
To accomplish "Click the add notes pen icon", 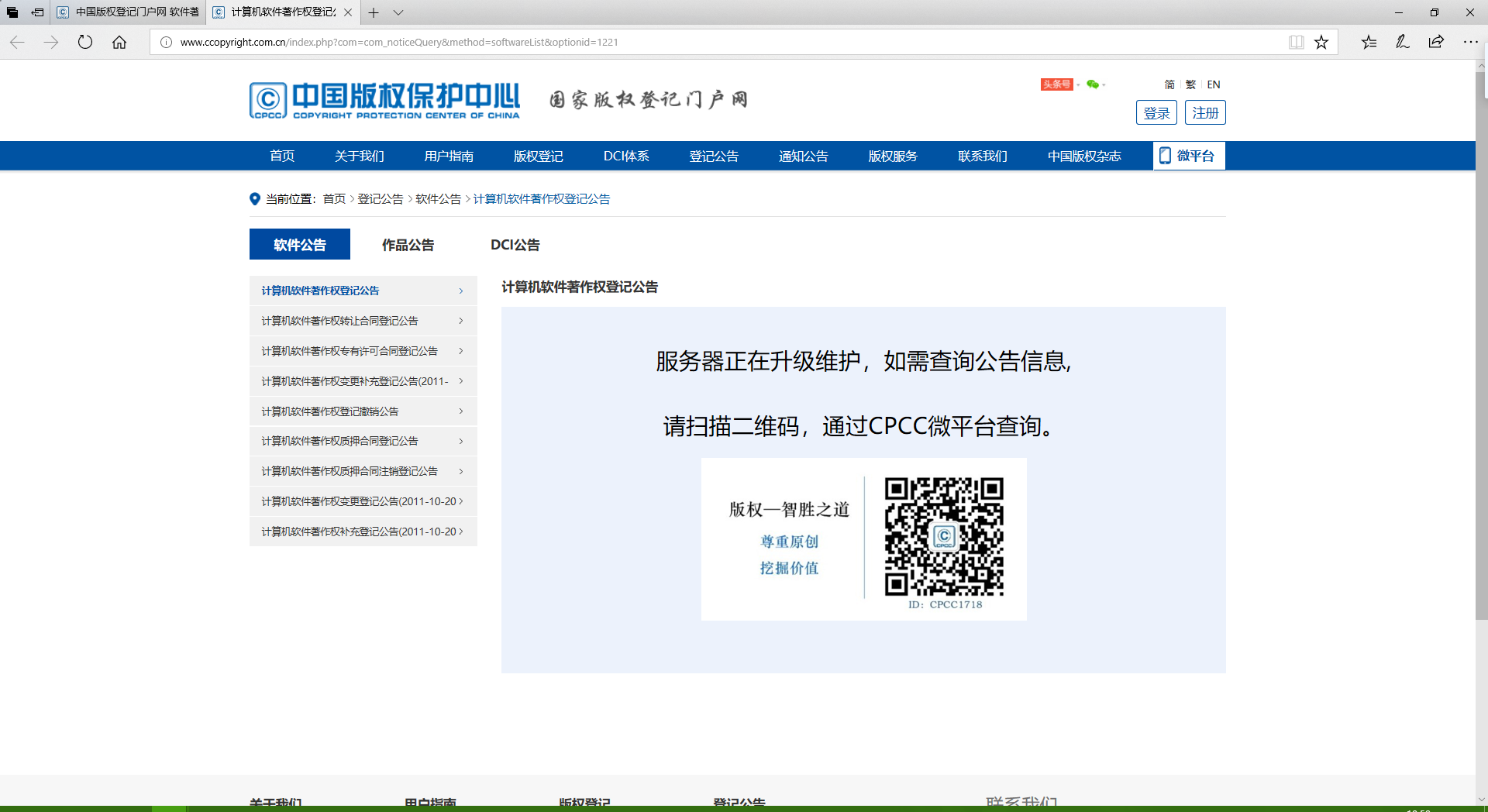I will 1402,42.
